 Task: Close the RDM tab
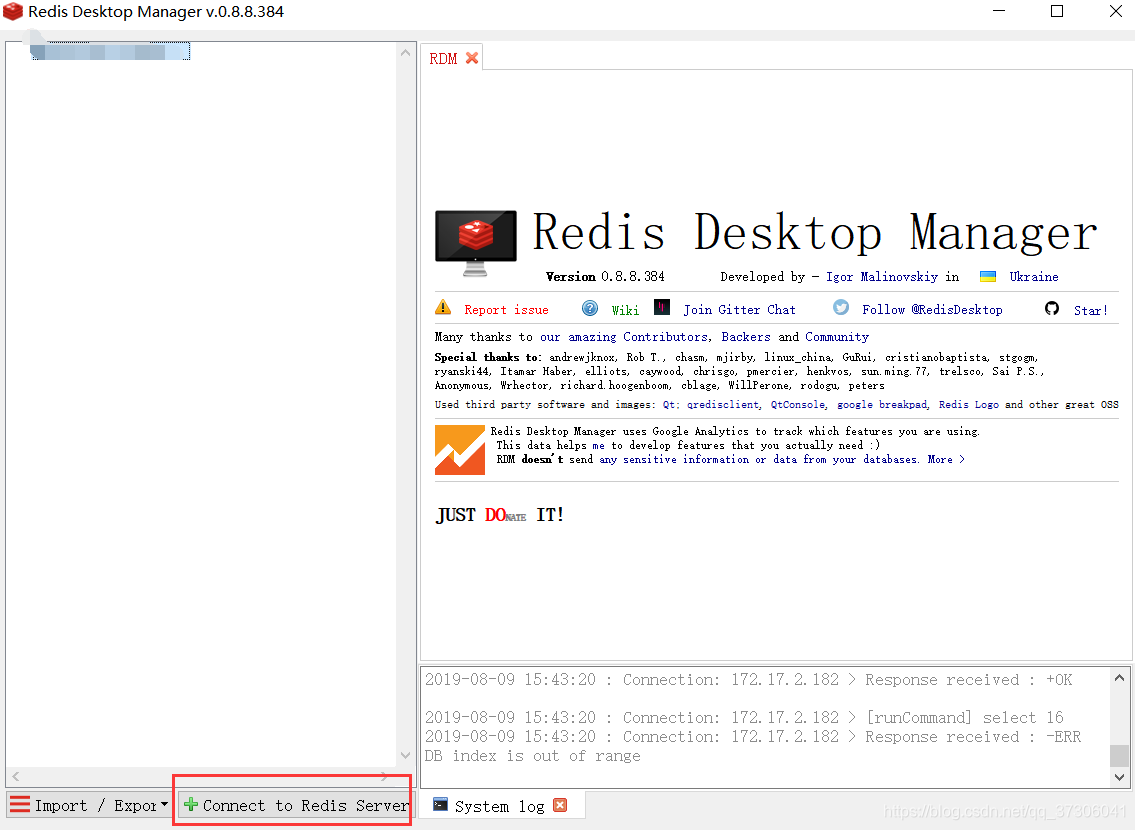click(x=472, y=58)
